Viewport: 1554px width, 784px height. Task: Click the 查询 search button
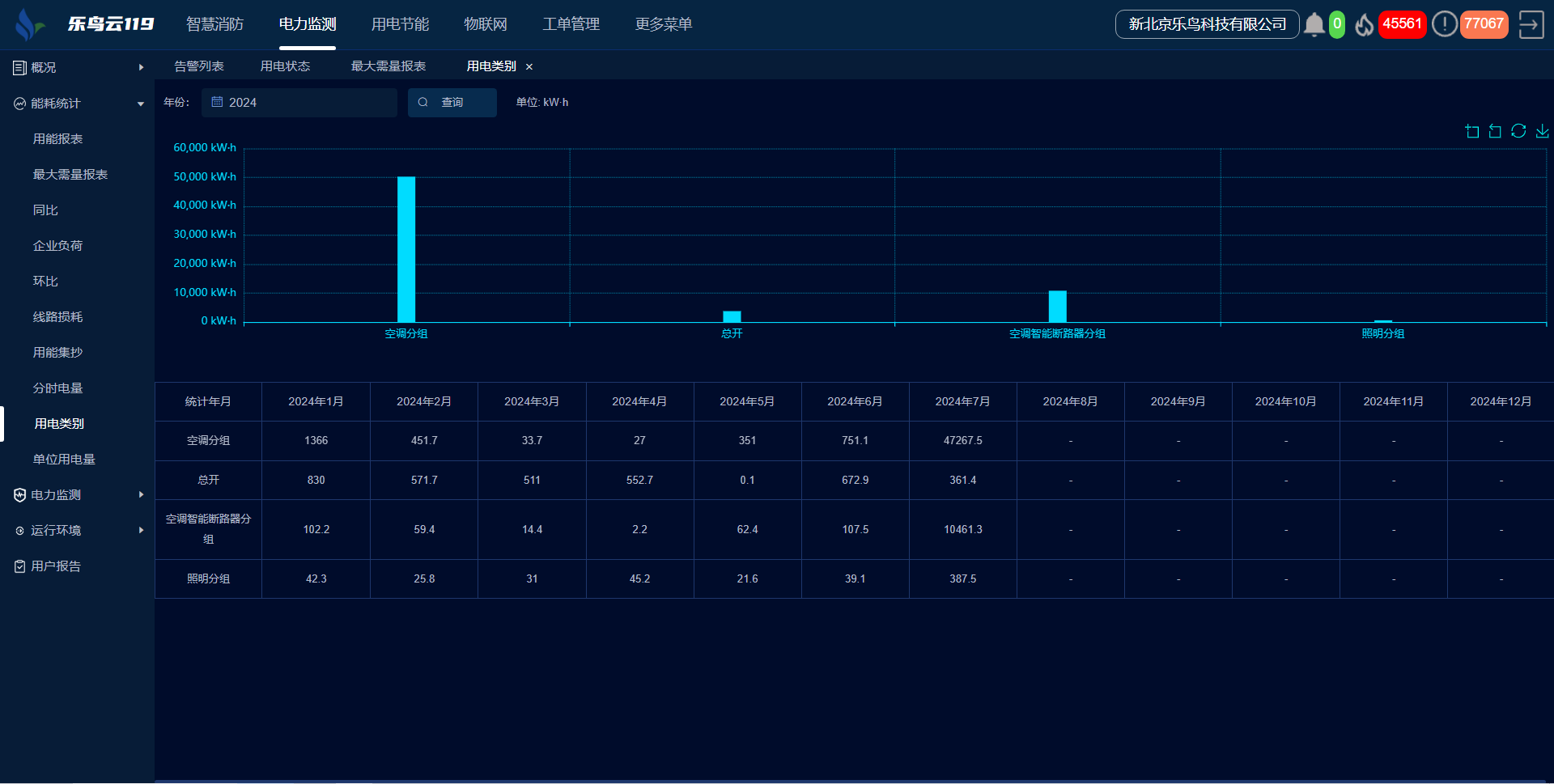point(452,103)
